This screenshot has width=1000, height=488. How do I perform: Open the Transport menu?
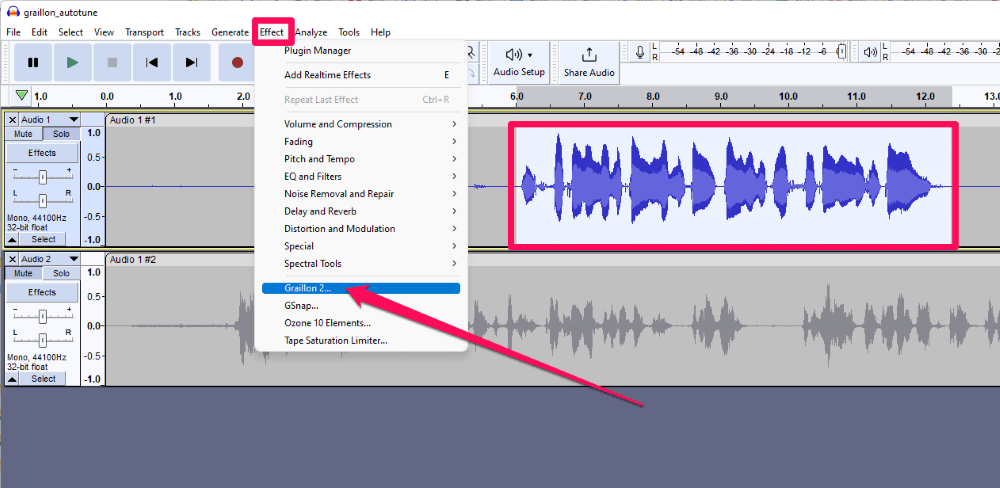144,32
